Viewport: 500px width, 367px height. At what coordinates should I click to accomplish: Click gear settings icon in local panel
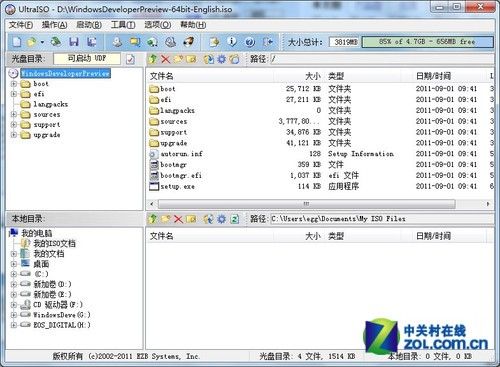pos(221,219)
